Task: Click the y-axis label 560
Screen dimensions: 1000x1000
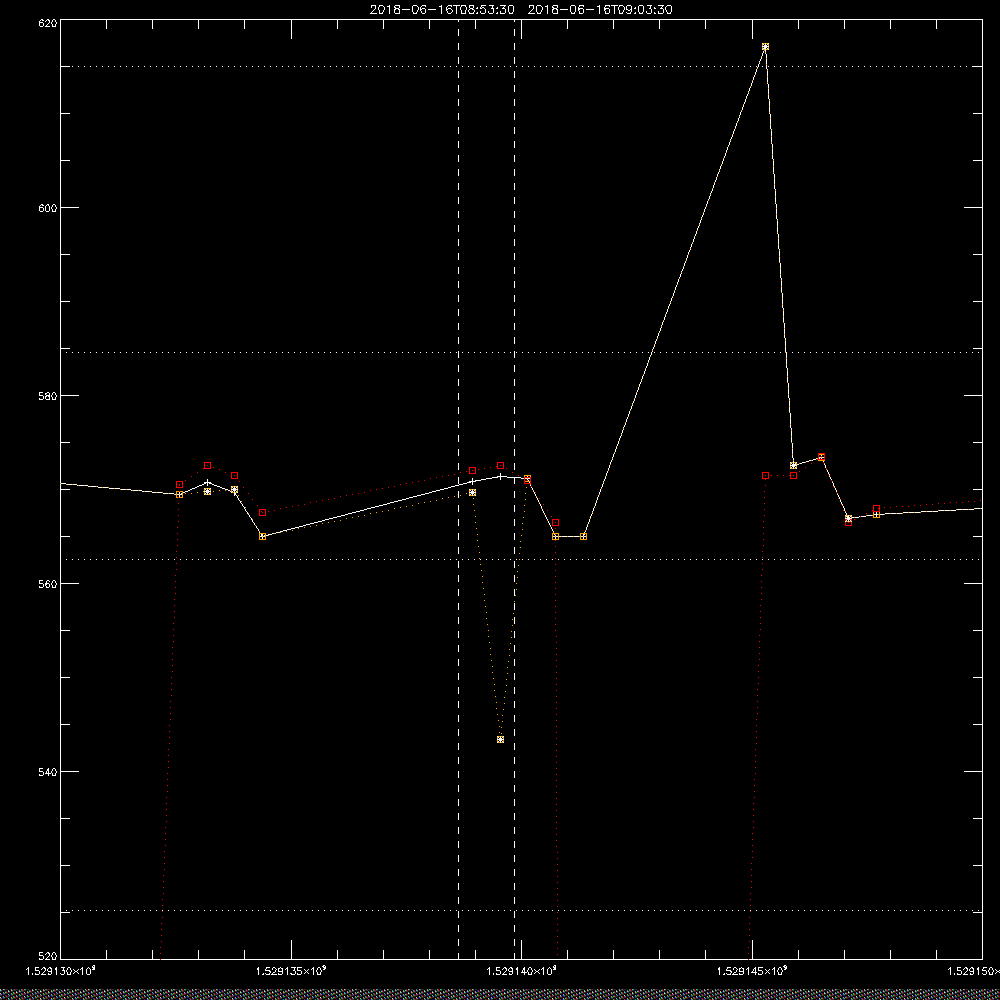Action: [x=48, y=584]
